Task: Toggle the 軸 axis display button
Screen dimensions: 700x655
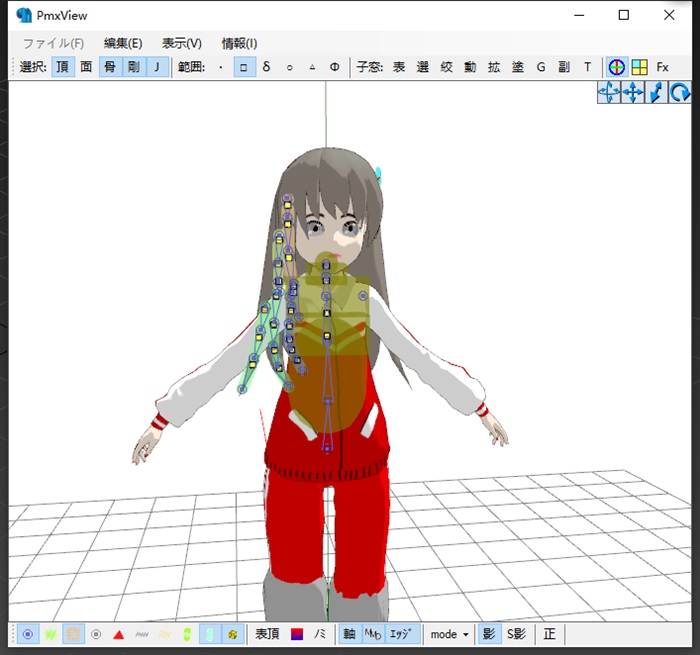Action: click(349, 634)
